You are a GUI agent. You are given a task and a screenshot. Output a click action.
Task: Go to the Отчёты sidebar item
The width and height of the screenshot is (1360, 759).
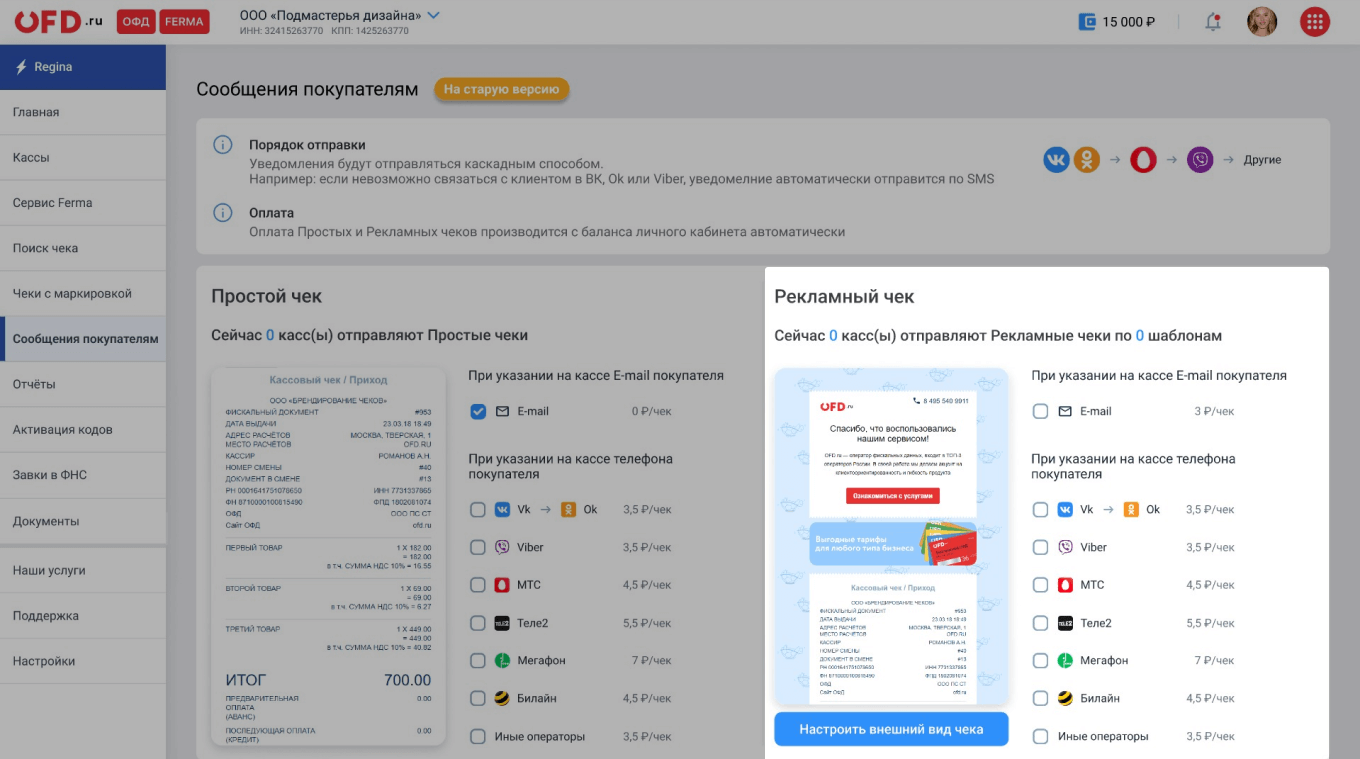[83, 384]
